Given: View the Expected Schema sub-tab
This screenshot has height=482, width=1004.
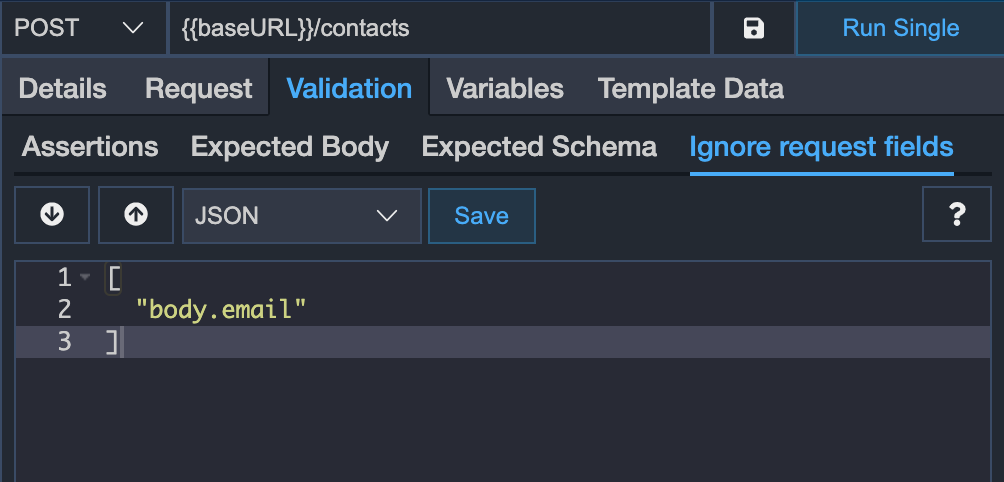Looking at the screenshot, I should [x=539, y=147].
